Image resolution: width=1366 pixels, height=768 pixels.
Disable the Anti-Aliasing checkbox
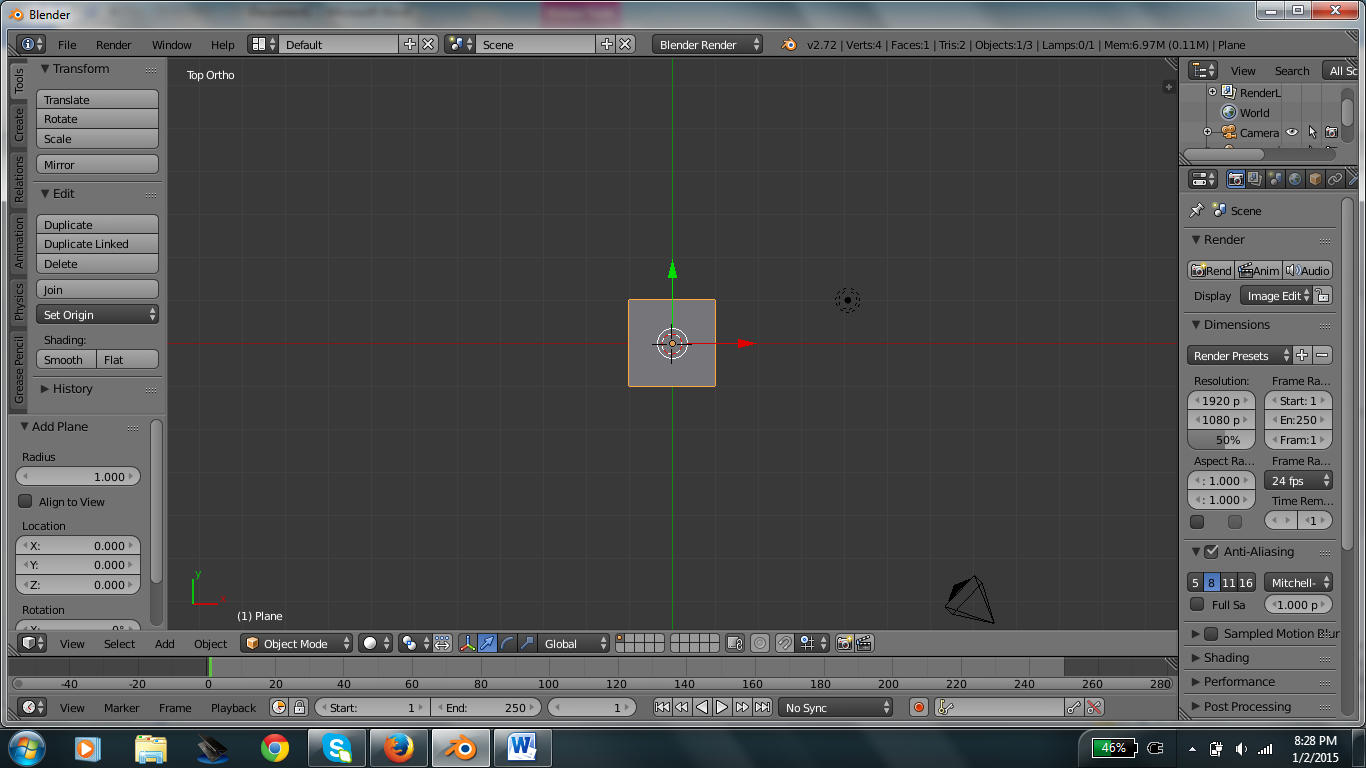1211,551
